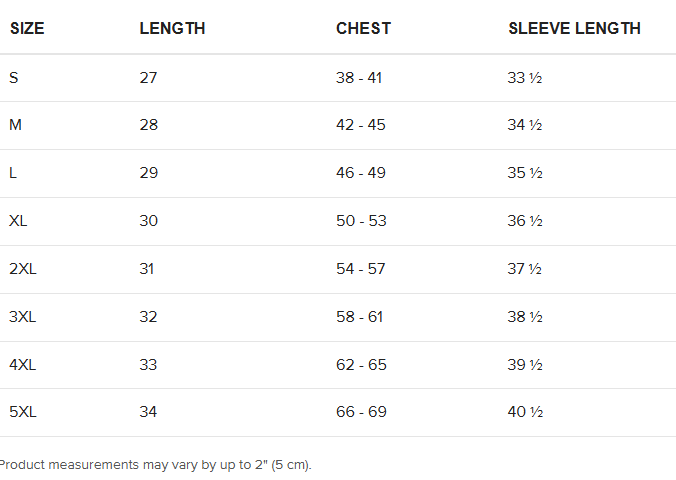
Task: Select the XL size row label
Action: click(18, 221)
